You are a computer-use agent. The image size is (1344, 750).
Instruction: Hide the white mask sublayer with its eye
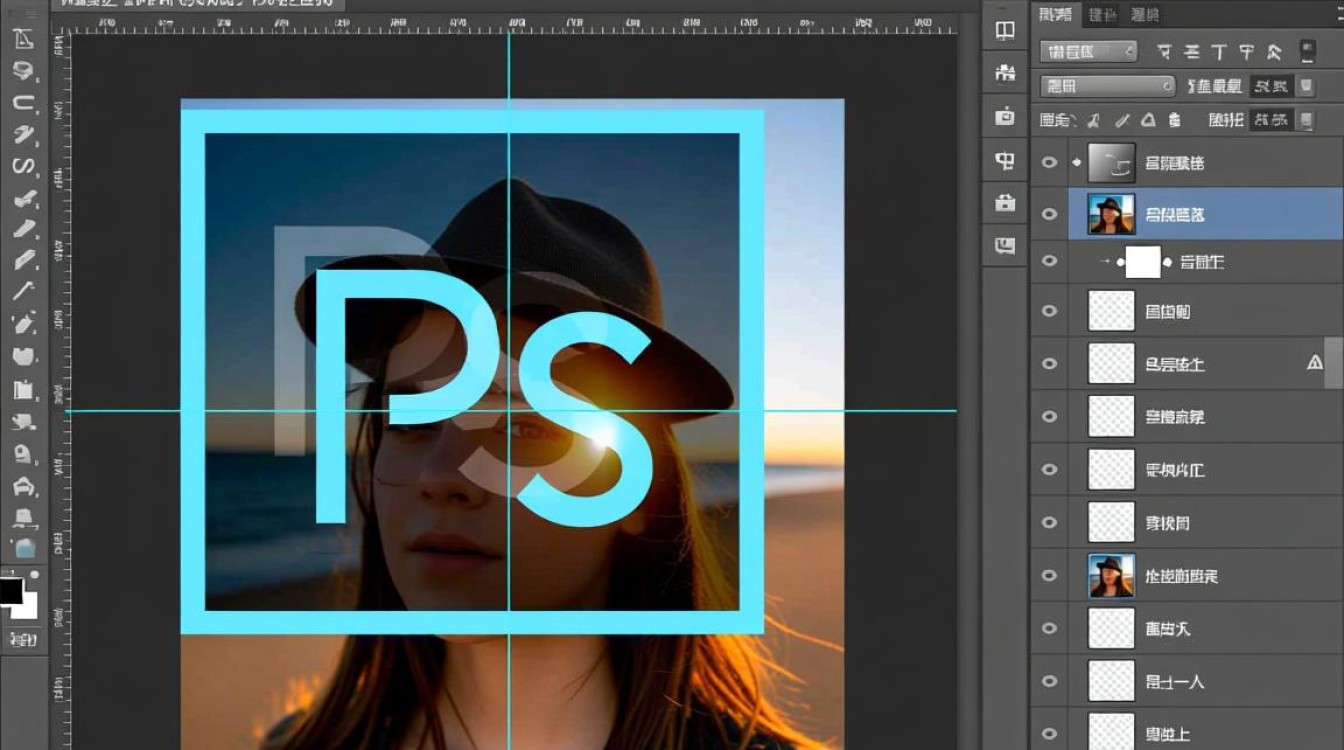pyautogui.click(x=1049, y=262)
